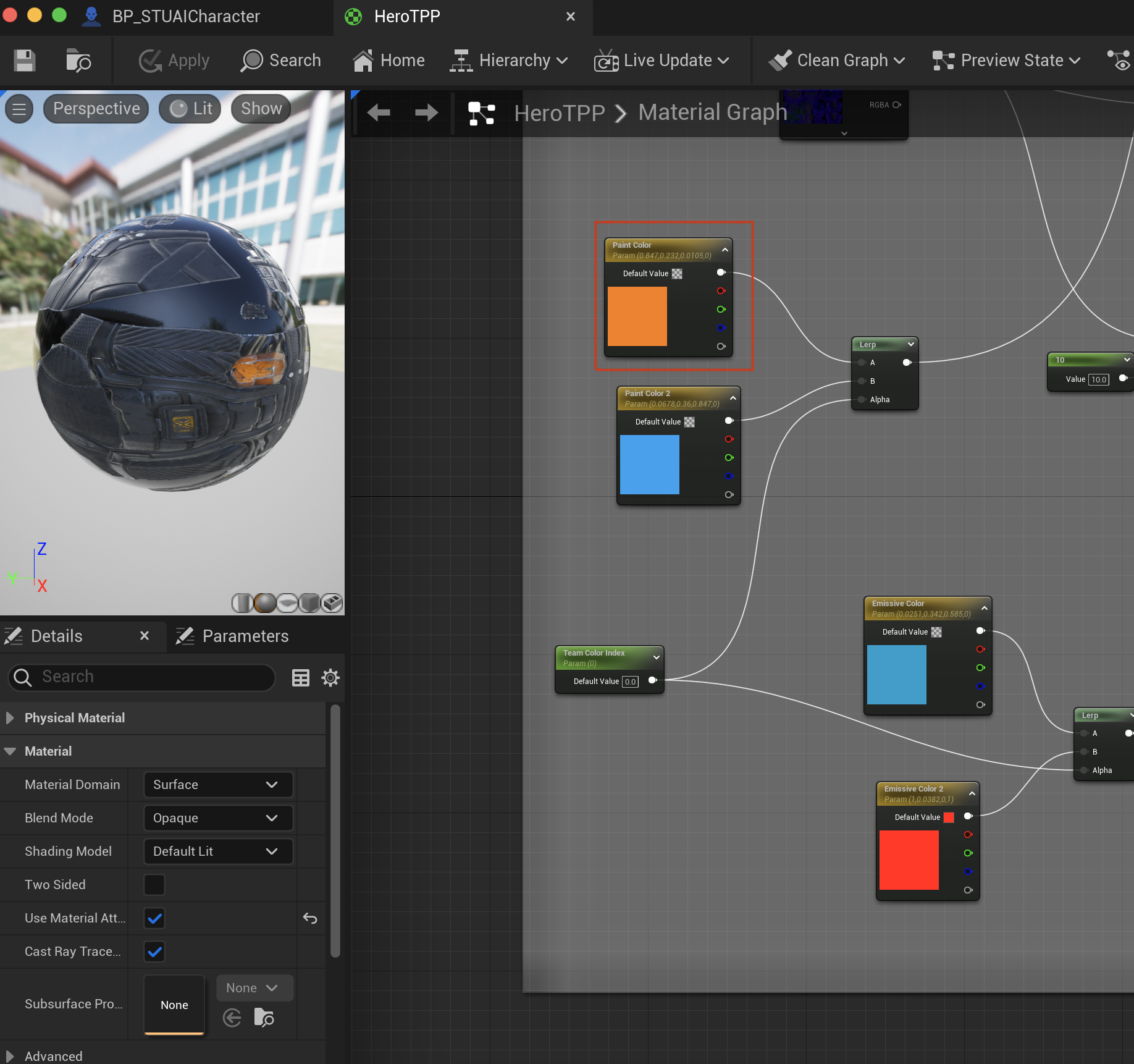Open Subsurface Profile None dropdown
Viewport: 1134px width, 1064px height.
coord(254,988)
